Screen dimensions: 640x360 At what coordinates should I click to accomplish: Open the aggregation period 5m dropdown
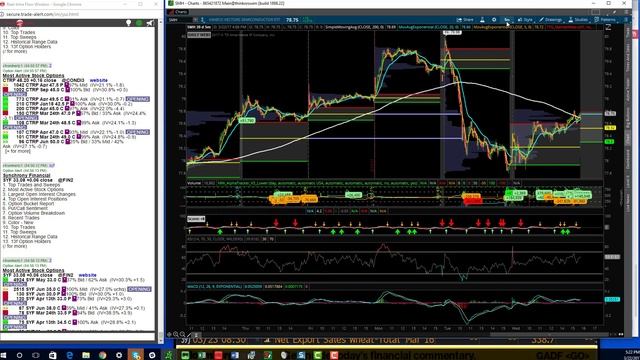507,20
